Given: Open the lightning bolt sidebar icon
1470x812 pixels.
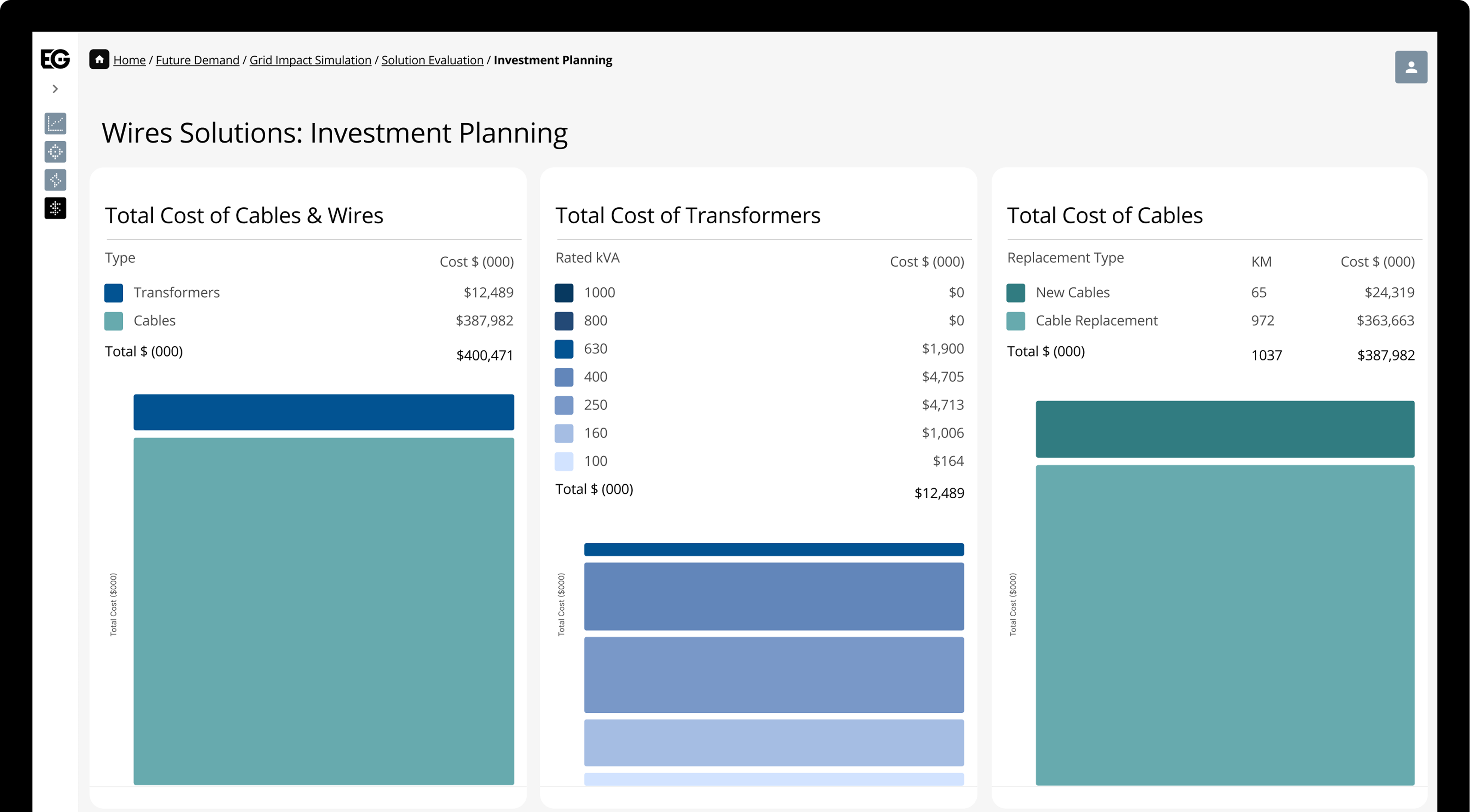Looking at the screenshot, I should (x=55, y=180).
